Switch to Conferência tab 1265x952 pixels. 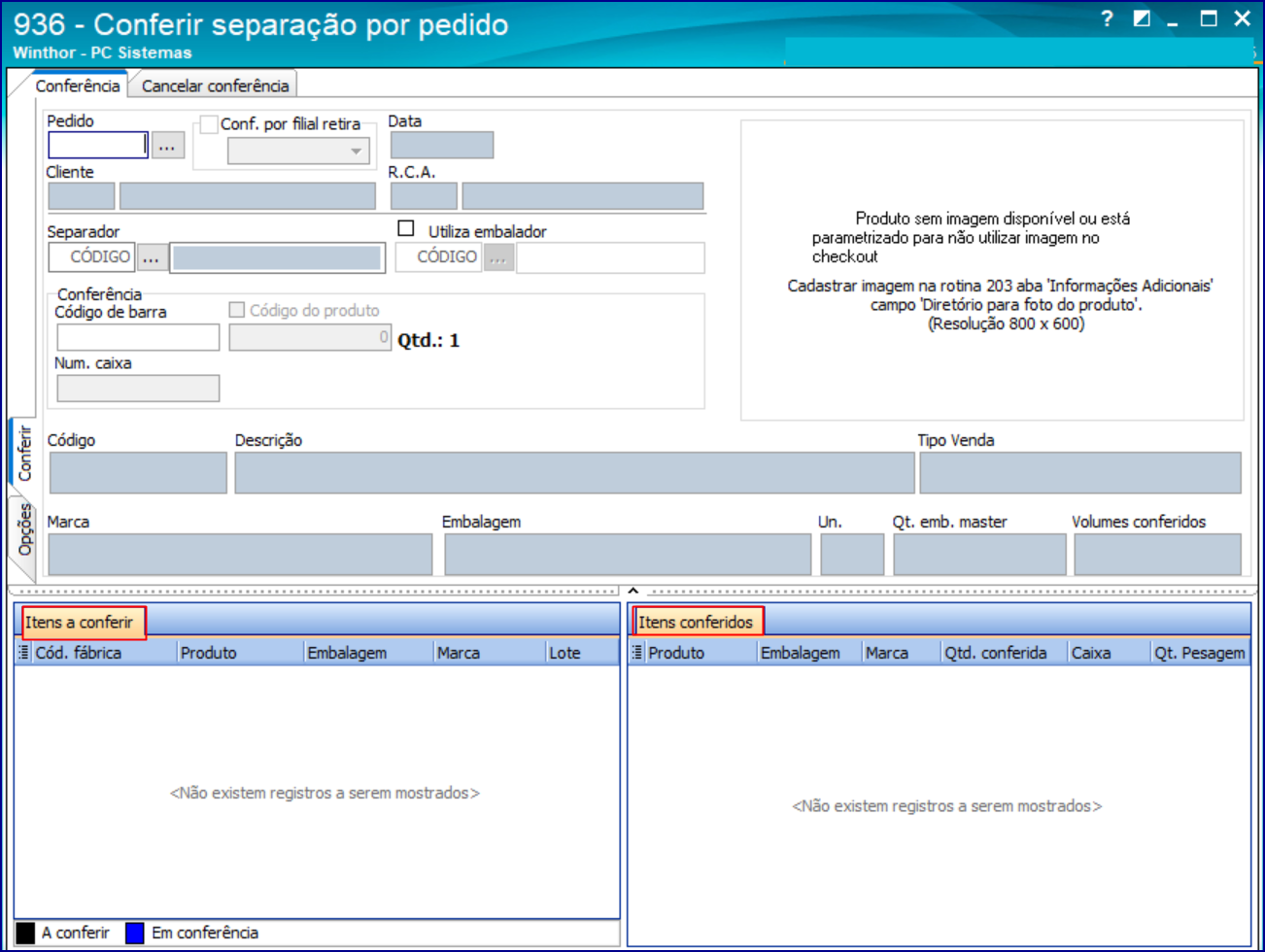[78, 85]
